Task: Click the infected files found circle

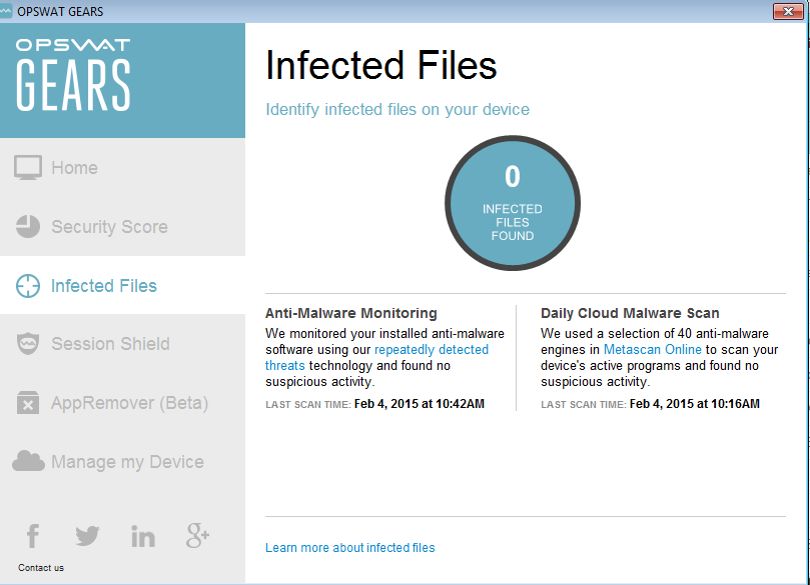Action: pyautogui.click(x=512, y=203)
